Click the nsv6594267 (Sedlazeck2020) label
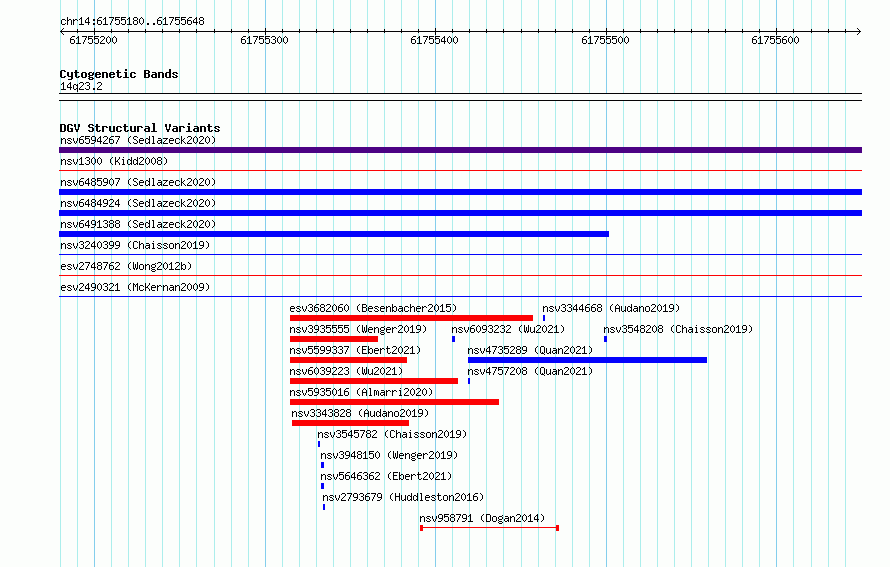This screenshot has width=890, height=567. [x=138, y=140]
